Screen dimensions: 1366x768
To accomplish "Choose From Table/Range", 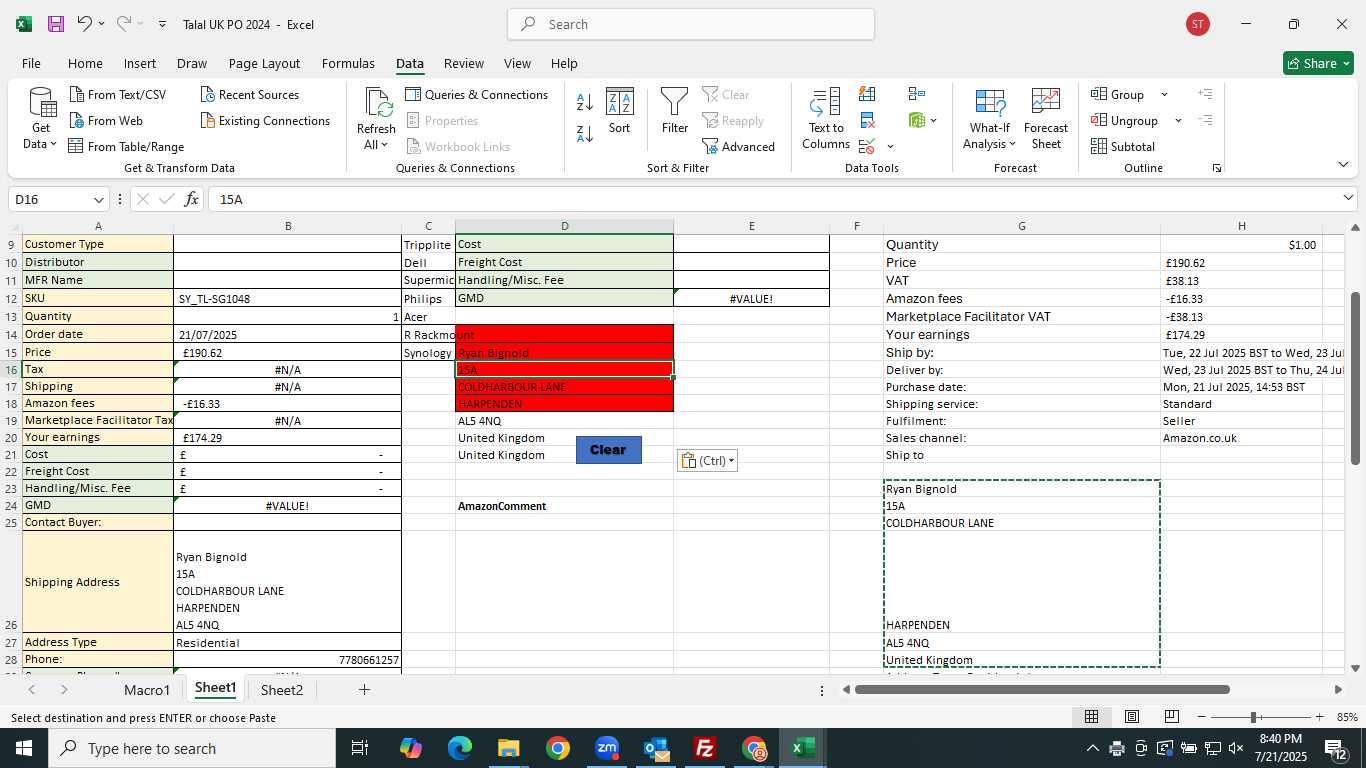I will coord(126,146).
